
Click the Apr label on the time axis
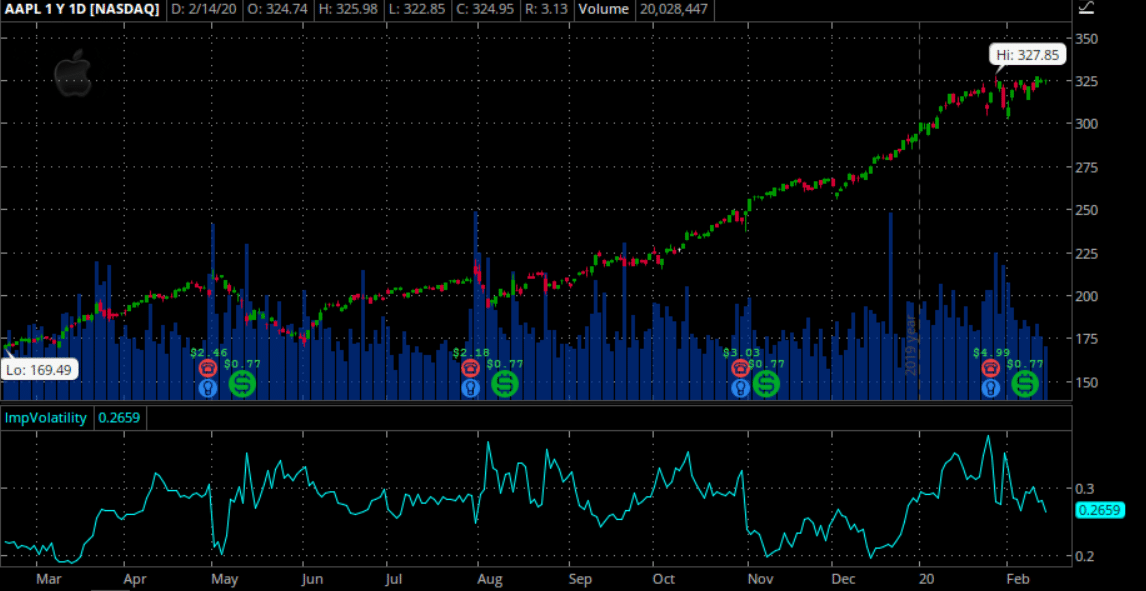(x=134, y=580)
